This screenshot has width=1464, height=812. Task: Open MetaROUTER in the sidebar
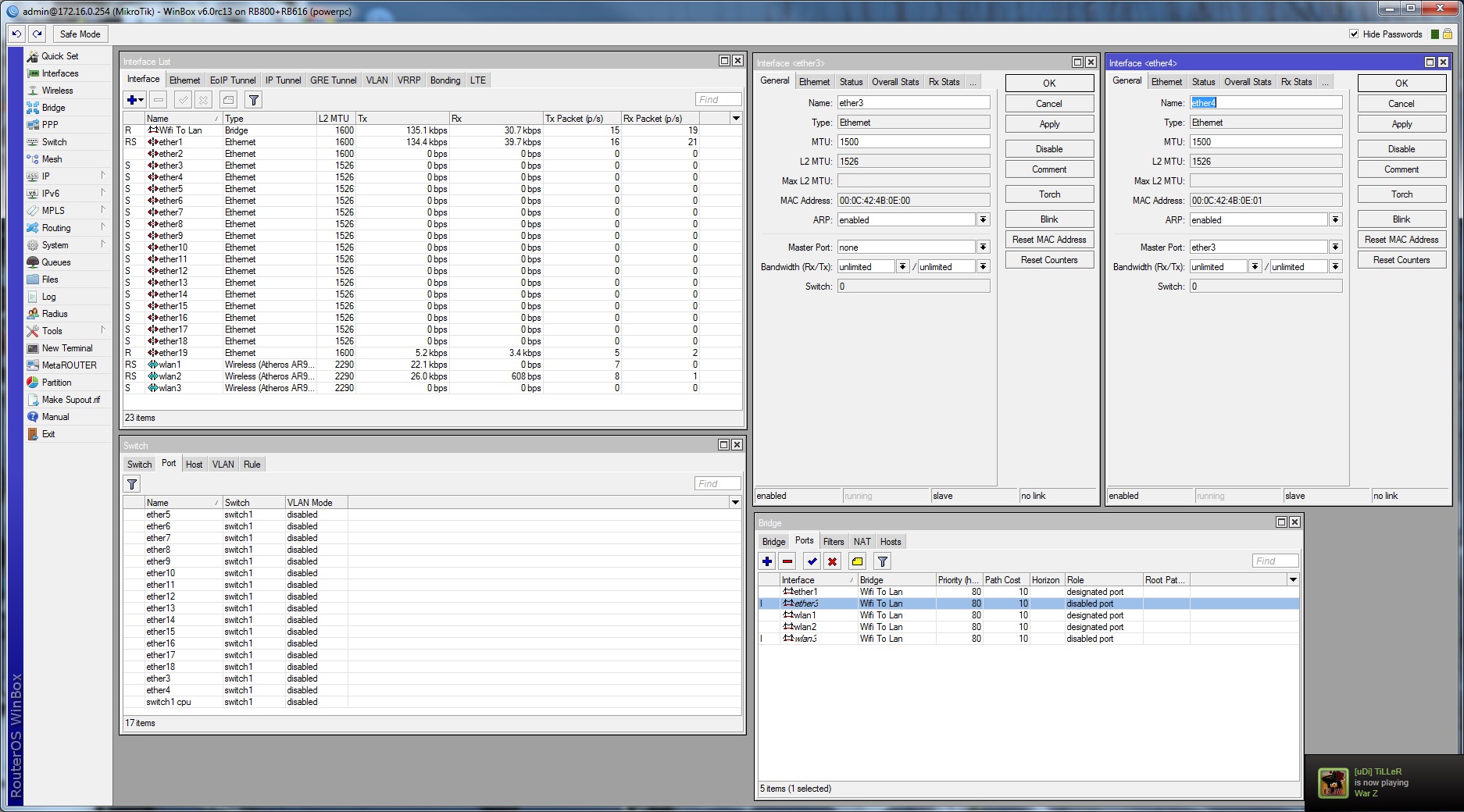point(69,365)
